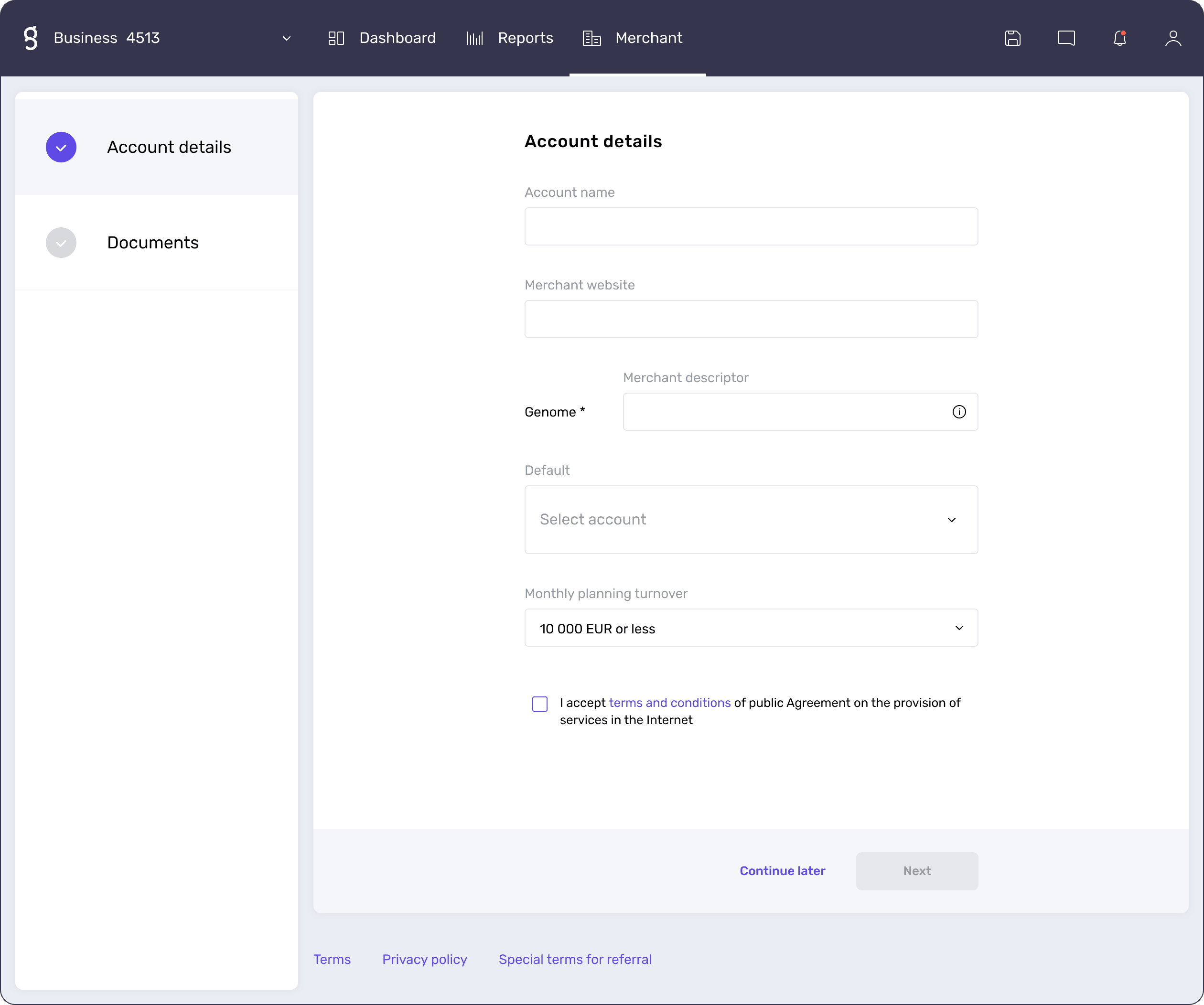Viewport: 1204px width, 1005px height.
Task: Open the Monthly planning turnover dropdown
Action: click(751, 628)
